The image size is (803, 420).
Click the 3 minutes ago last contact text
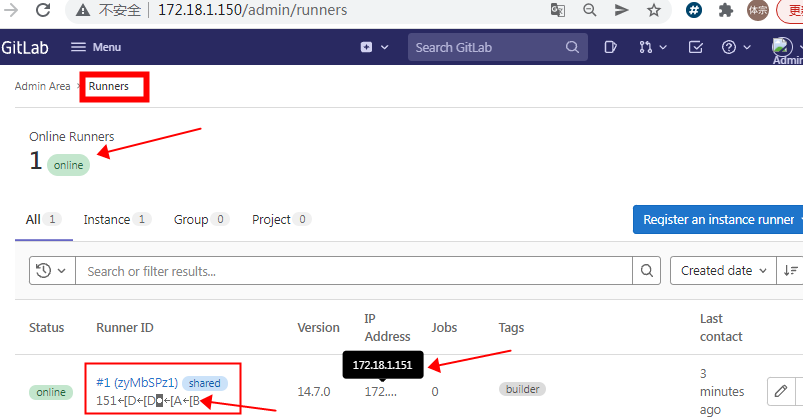click(x=722, y=392)
